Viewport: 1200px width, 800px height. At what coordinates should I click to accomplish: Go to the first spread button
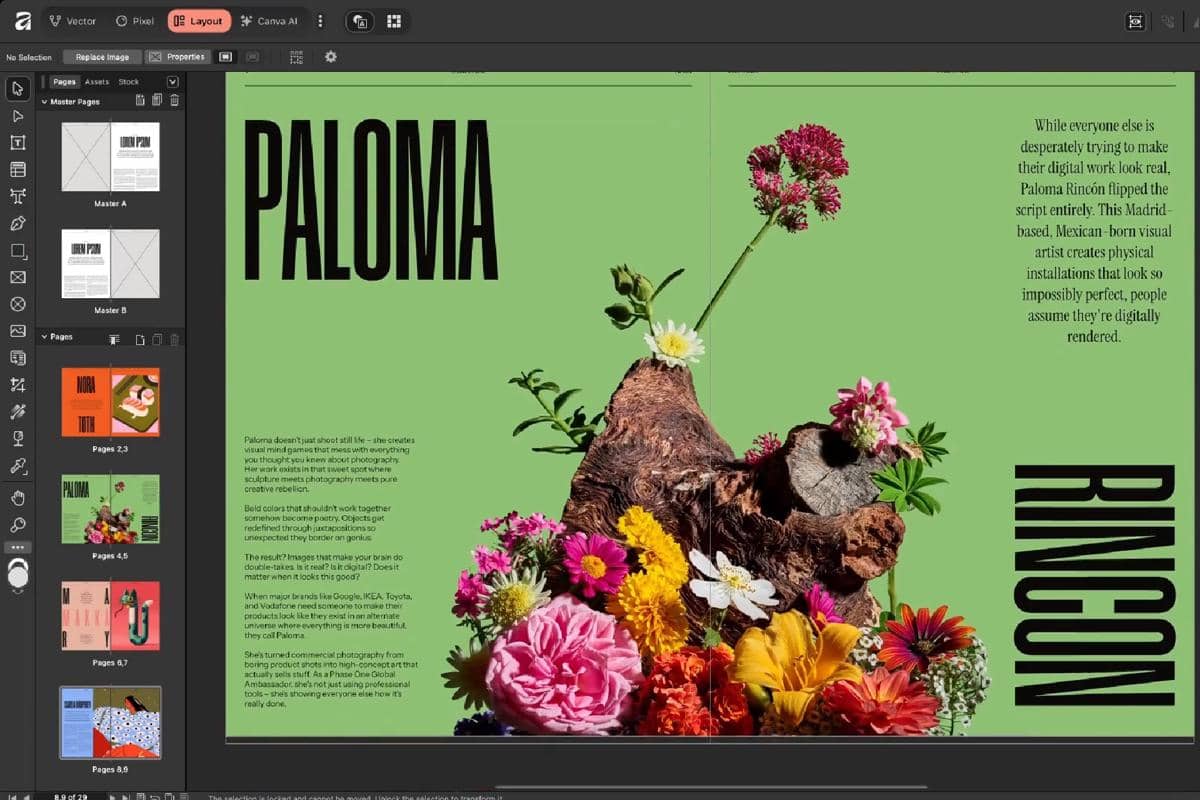pyautogui.click(x=11, y=796)
